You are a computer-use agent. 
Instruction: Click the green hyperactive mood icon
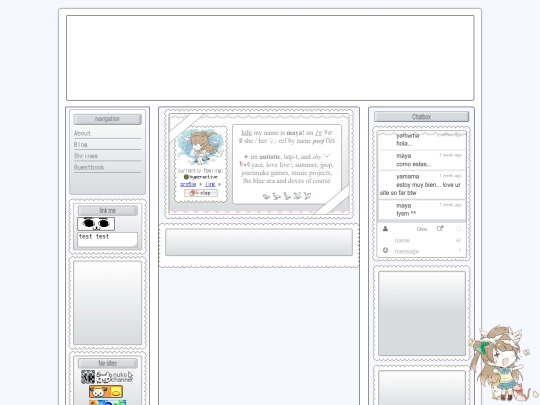point(186,177)
